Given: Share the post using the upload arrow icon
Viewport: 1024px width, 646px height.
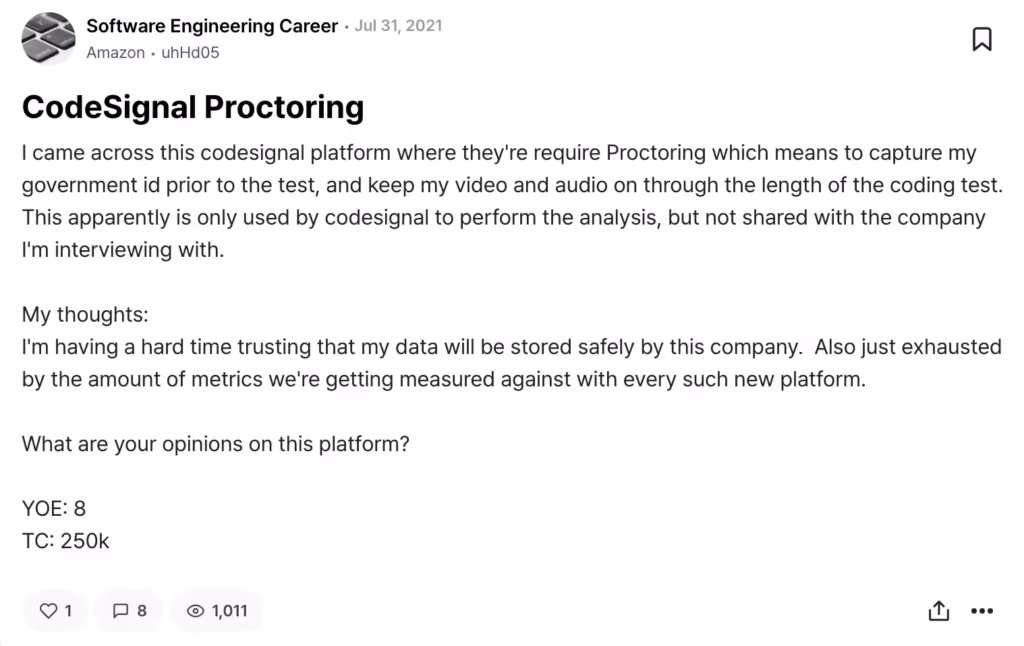Looking at the screenshot, I should pos(939,610).
